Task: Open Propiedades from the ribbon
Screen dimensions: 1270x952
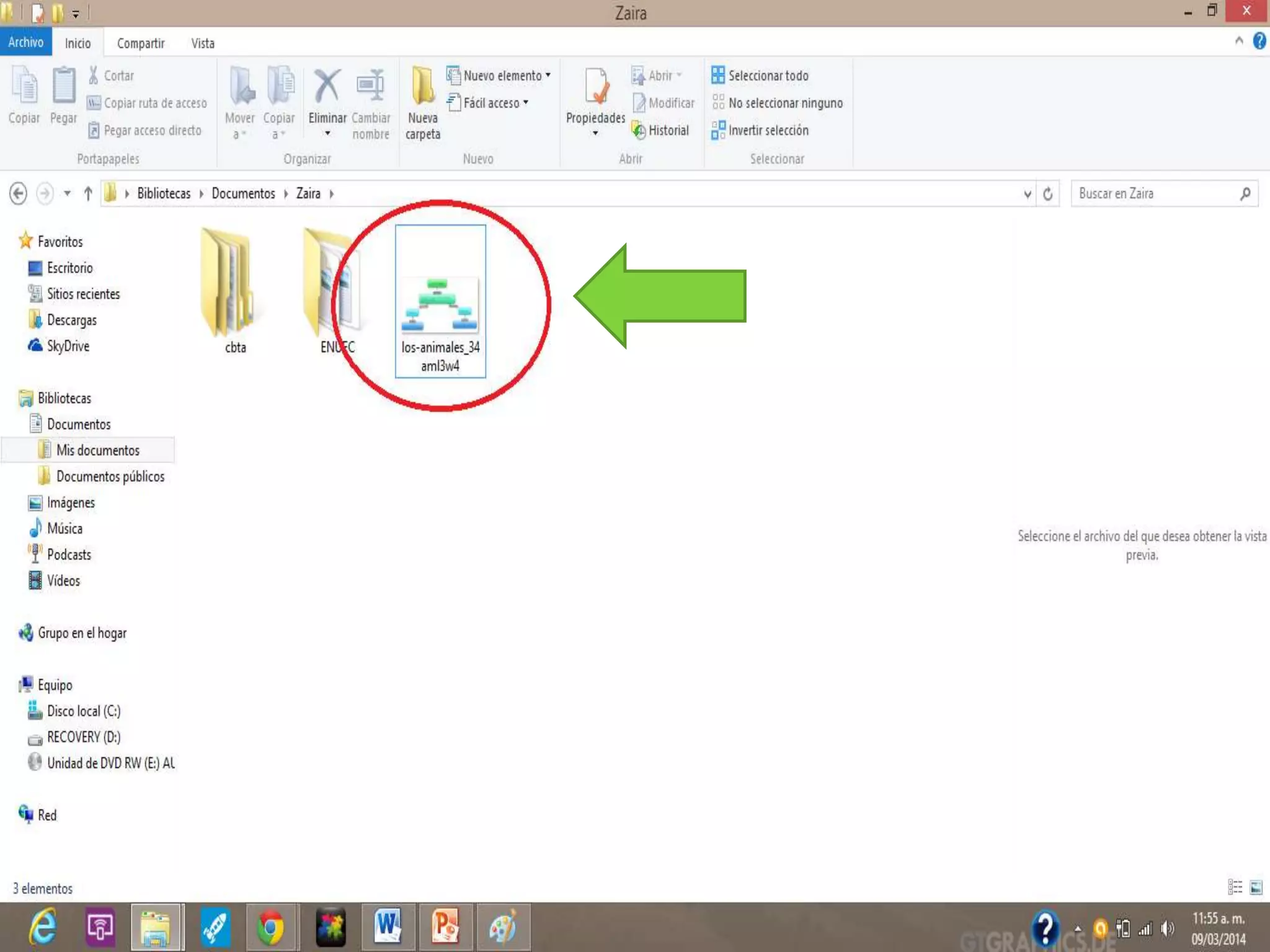Action: coord(595,87)
